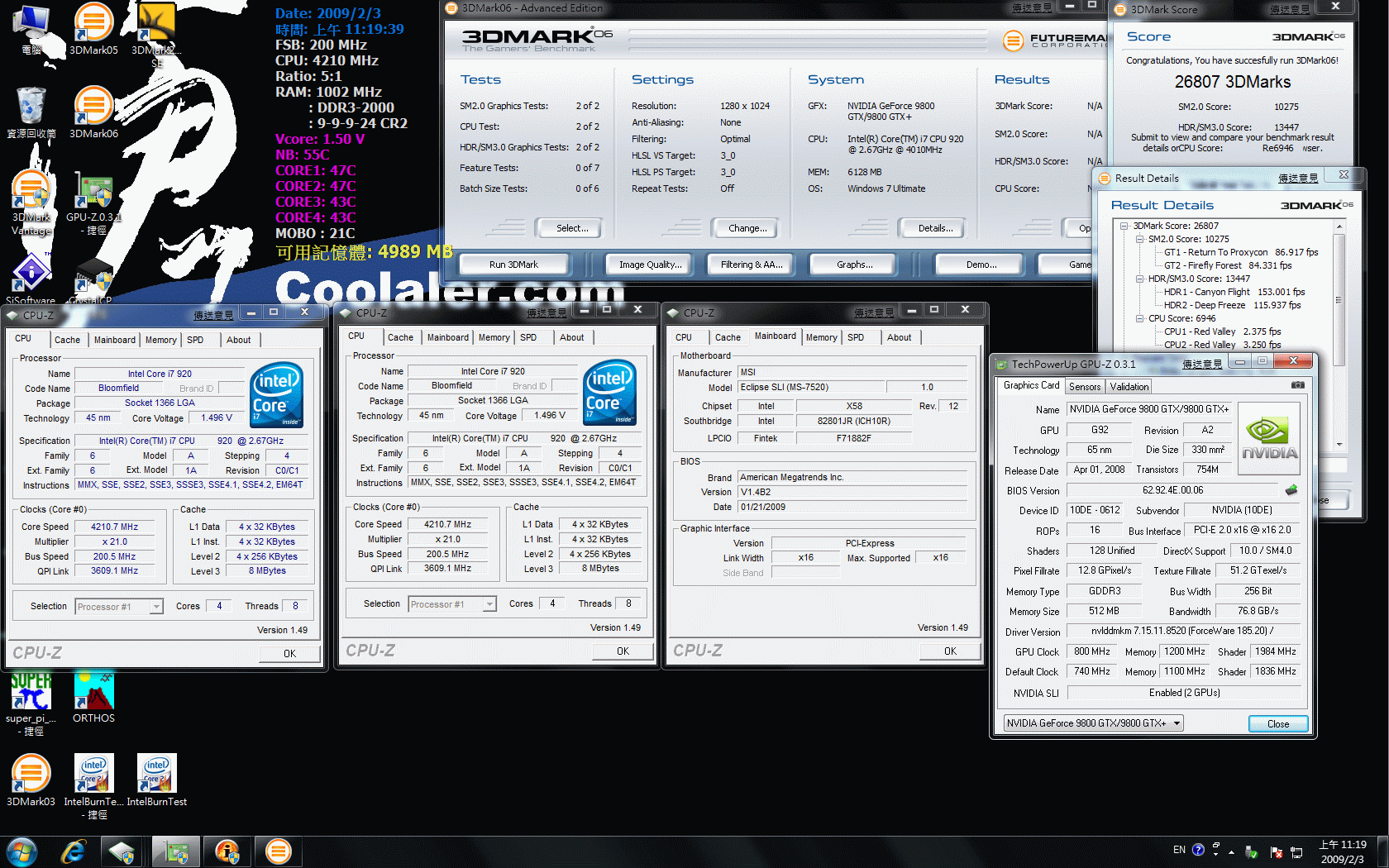Click OK in the left CPU-Z window
This screenshot has height=868, width=1389.
tap(289, 653)
